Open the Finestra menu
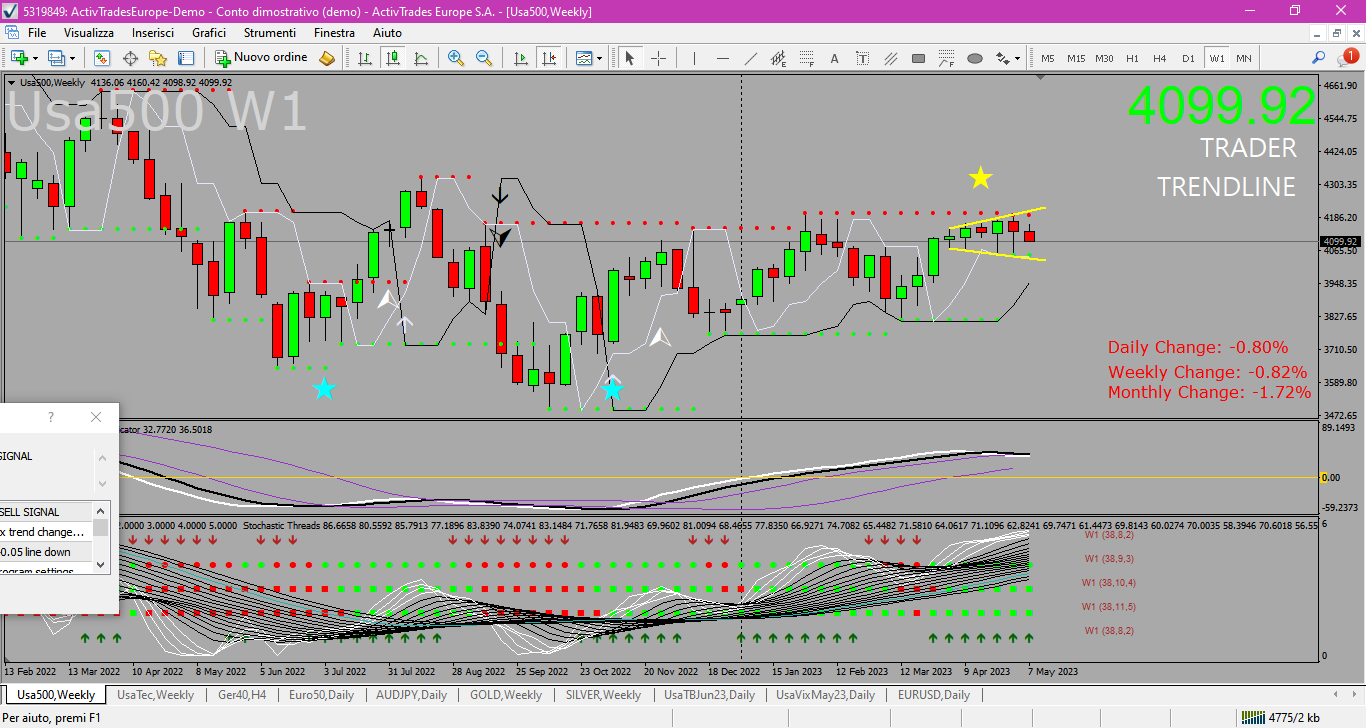Image resolution: width=1366 pixels, height=728 pixels. [x=334, y=33]
